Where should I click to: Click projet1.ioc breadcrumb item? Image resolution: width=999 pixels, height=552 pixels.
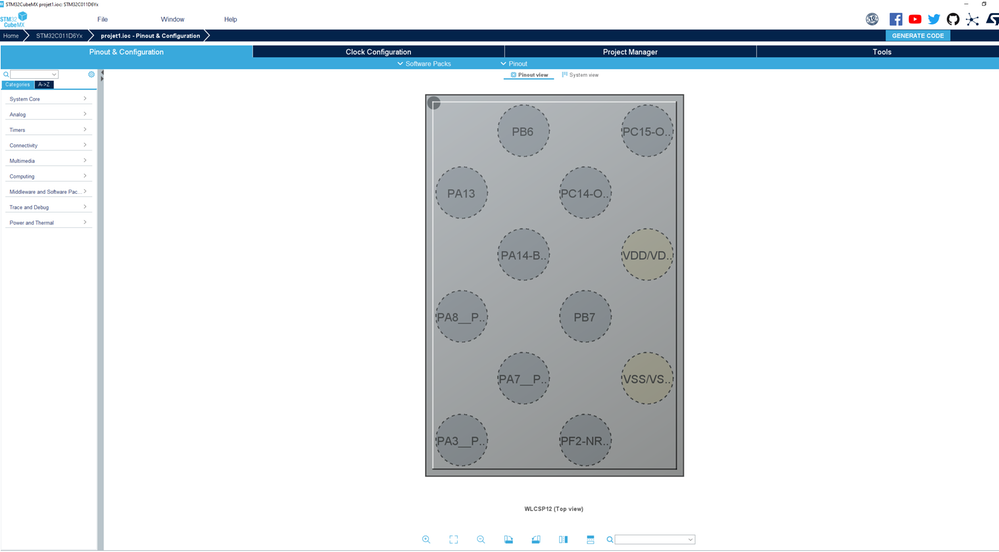(x=150, y=36)
